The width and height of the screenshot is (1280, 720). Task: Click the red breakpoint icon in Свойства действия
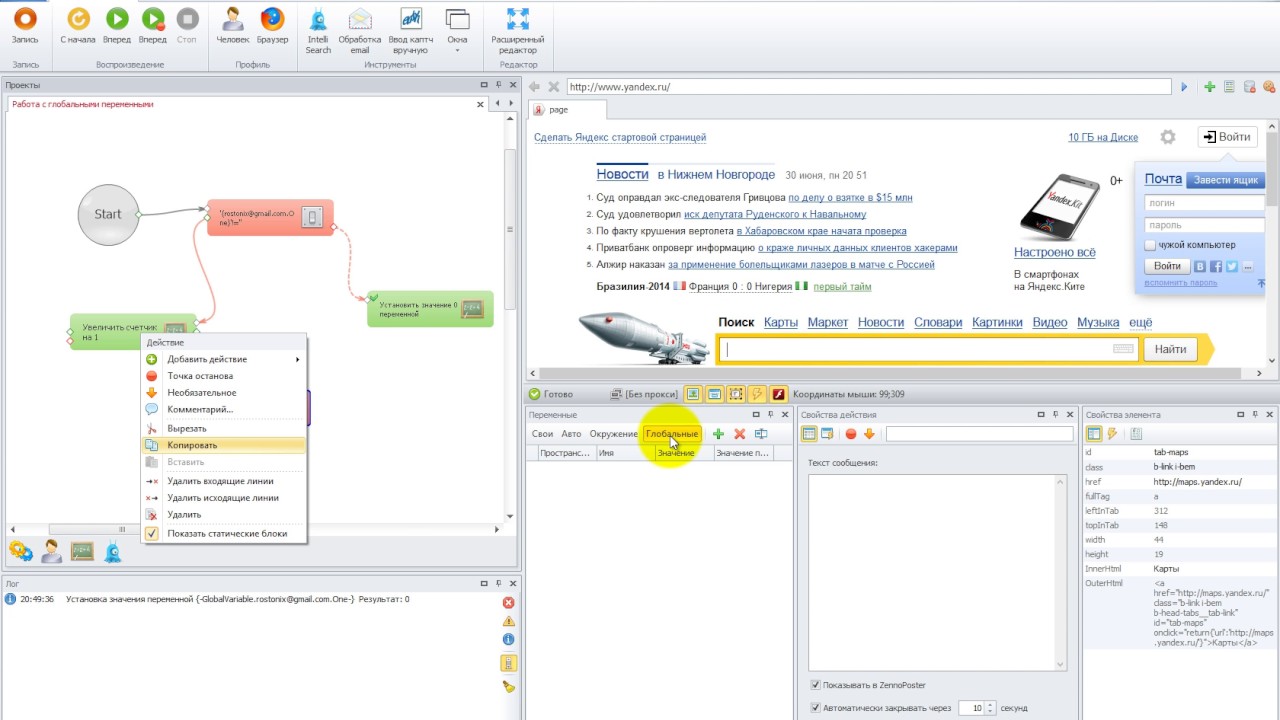click(x=851, y=434)
